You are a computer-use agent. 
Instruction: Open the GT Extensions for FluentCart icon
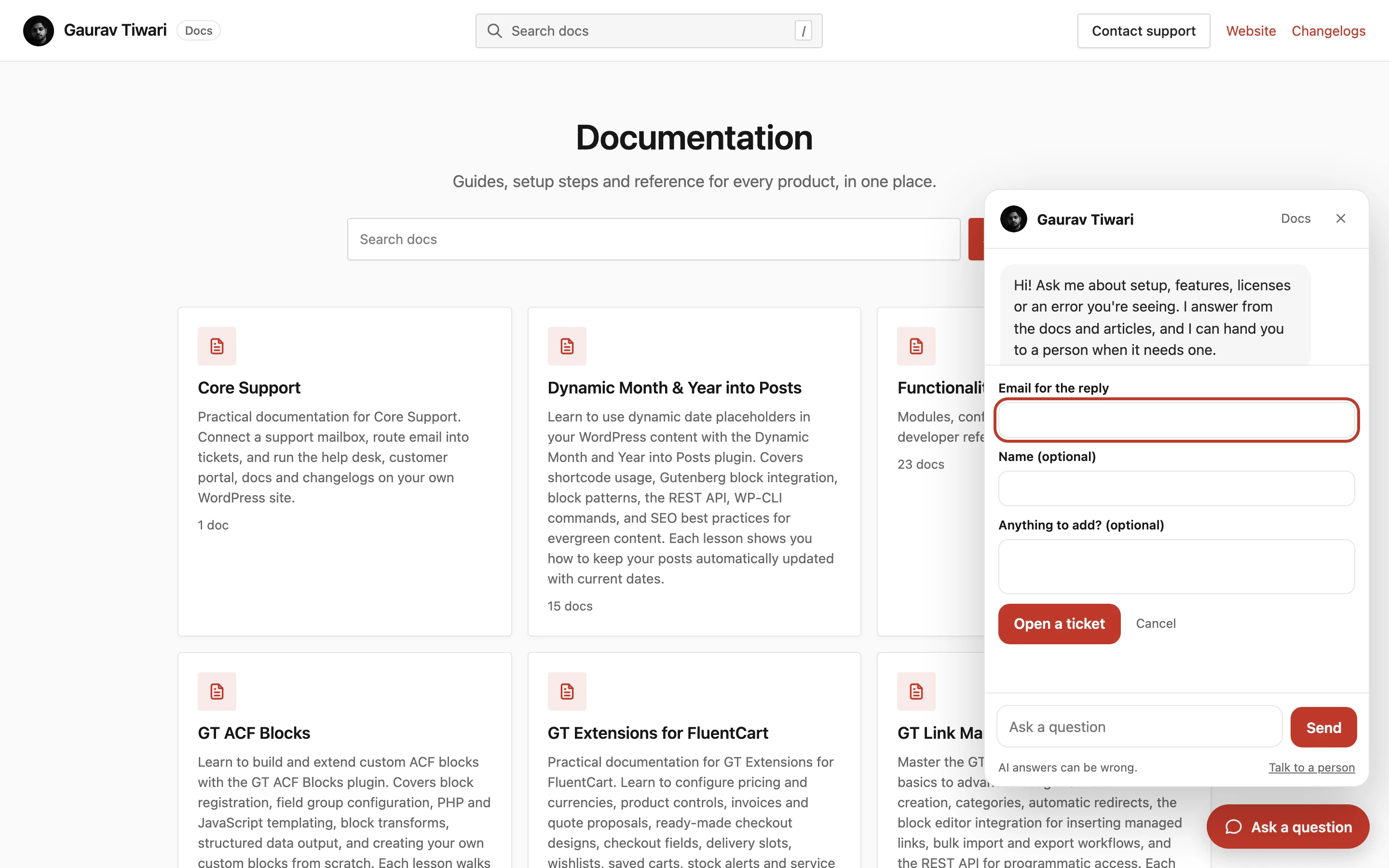[567, 691]
